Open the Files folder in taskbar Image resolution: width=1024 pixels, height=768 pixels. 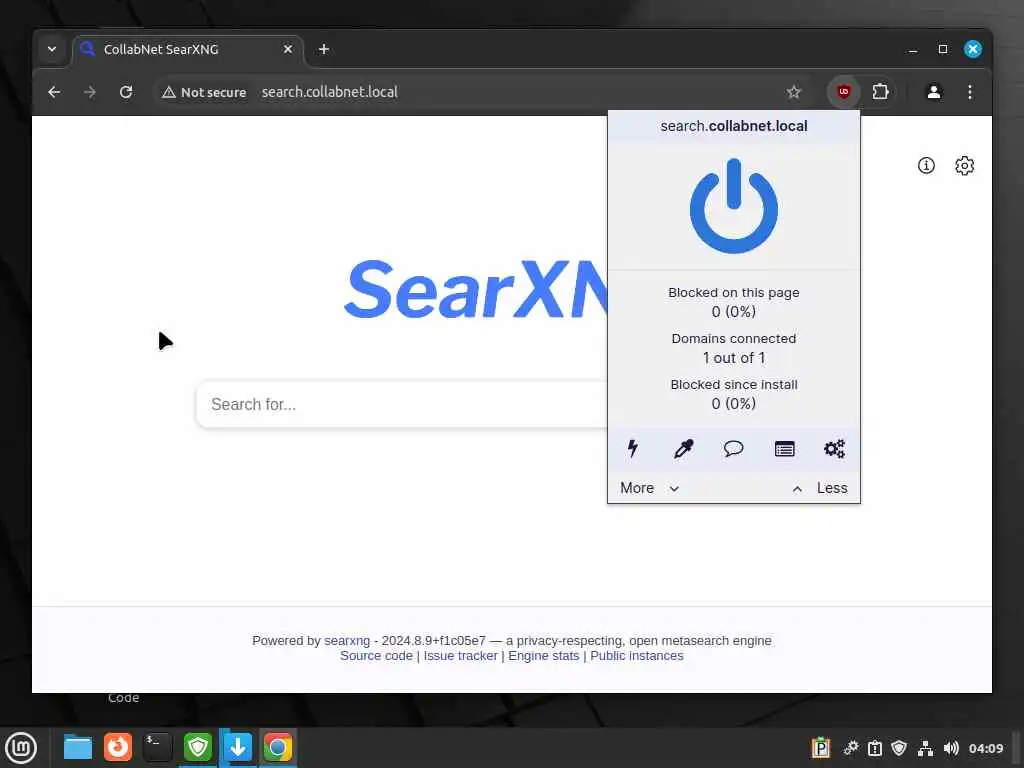click(78, 748)
